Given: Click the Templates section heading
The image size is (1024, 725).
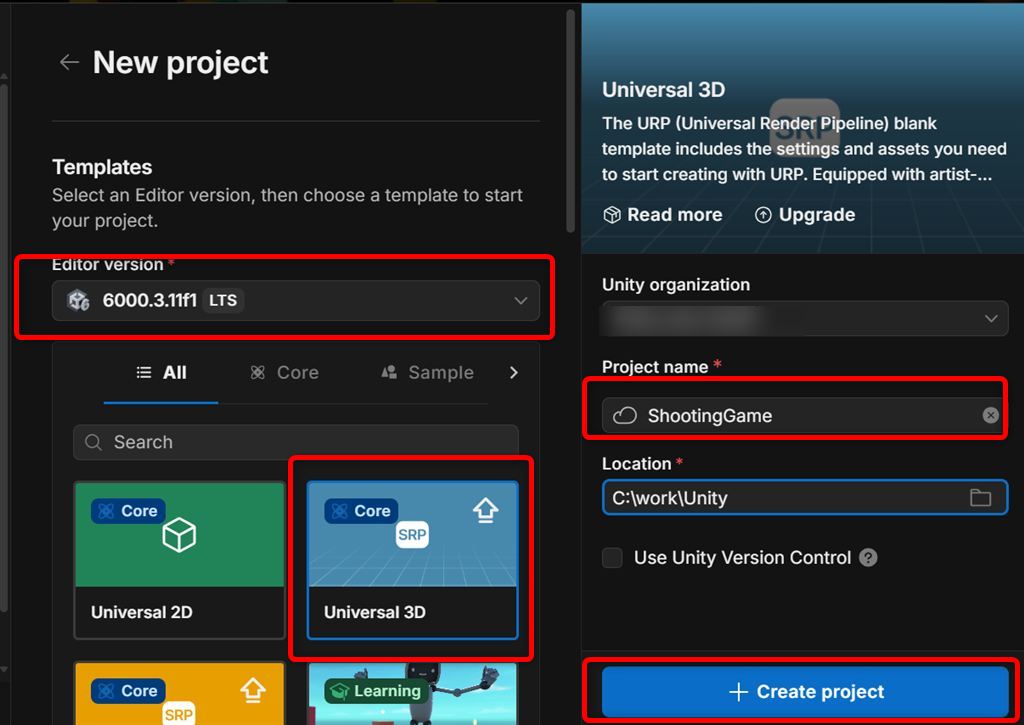Looking at the screenshot, I should click(102, 167).
